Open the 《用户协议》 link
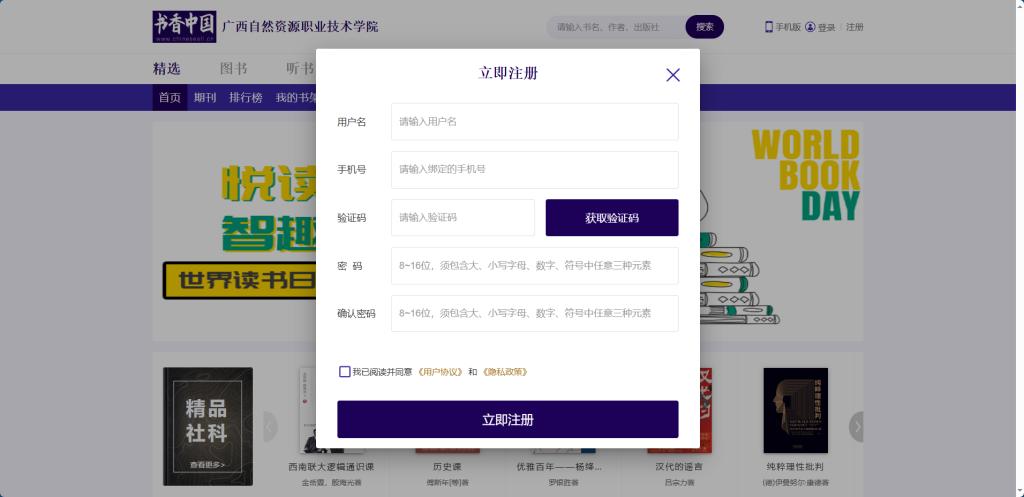Screen dimensions: 1024x497 [x=440, y=372]
